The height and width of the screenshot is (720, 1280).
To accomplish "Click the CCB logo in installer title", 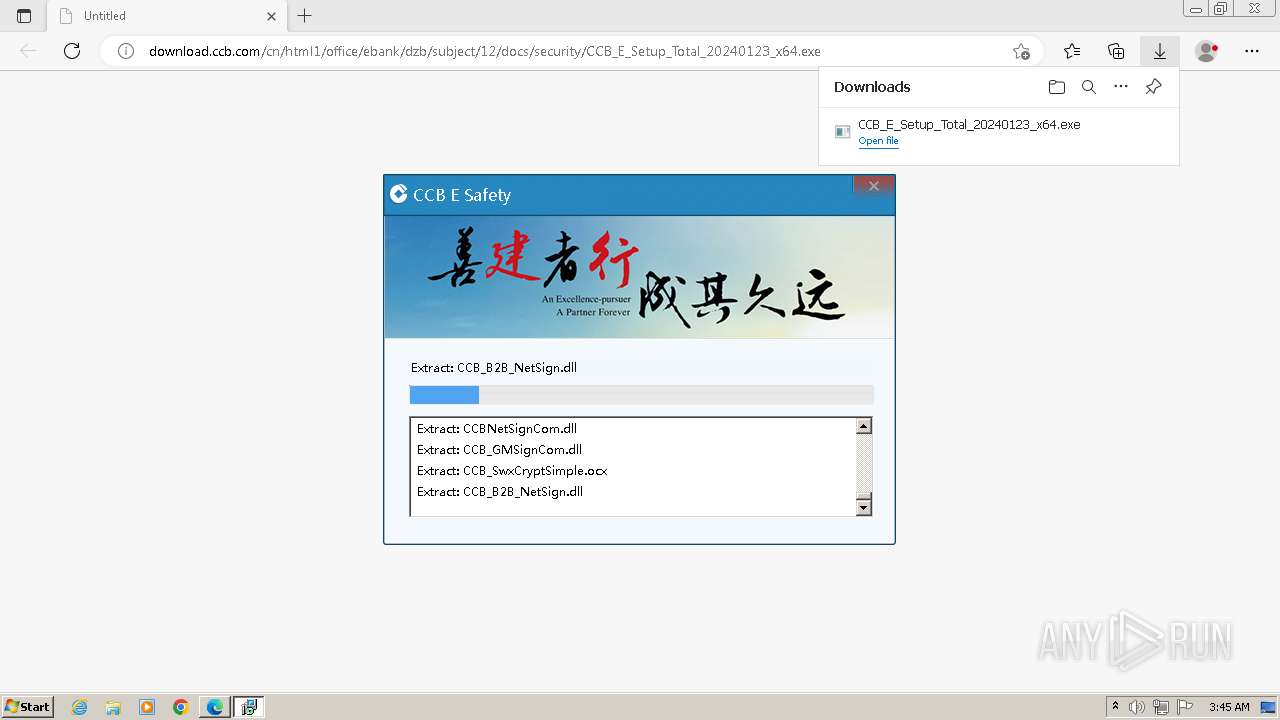I will point(398,194).
